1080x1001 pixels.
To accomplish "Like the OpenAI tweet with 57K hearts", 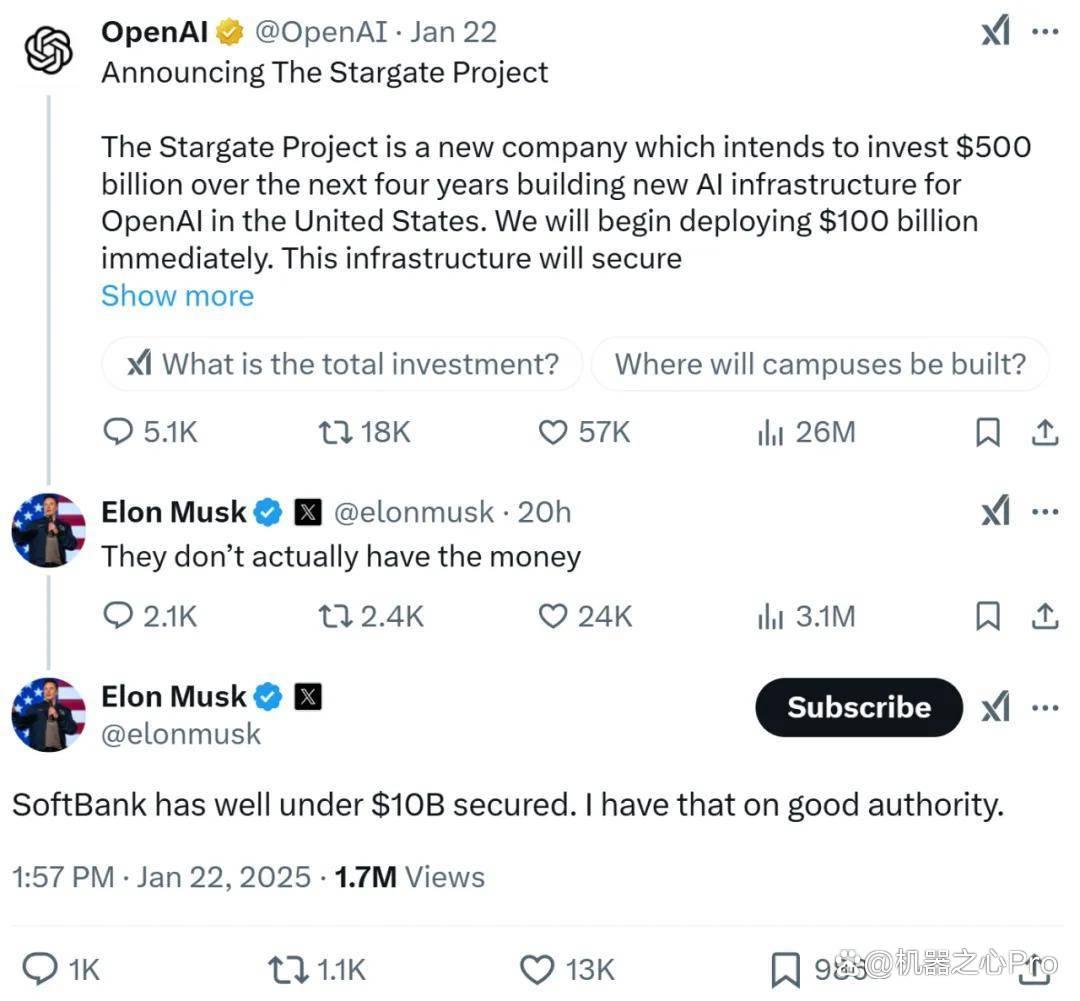I will [x=584, y=433].
